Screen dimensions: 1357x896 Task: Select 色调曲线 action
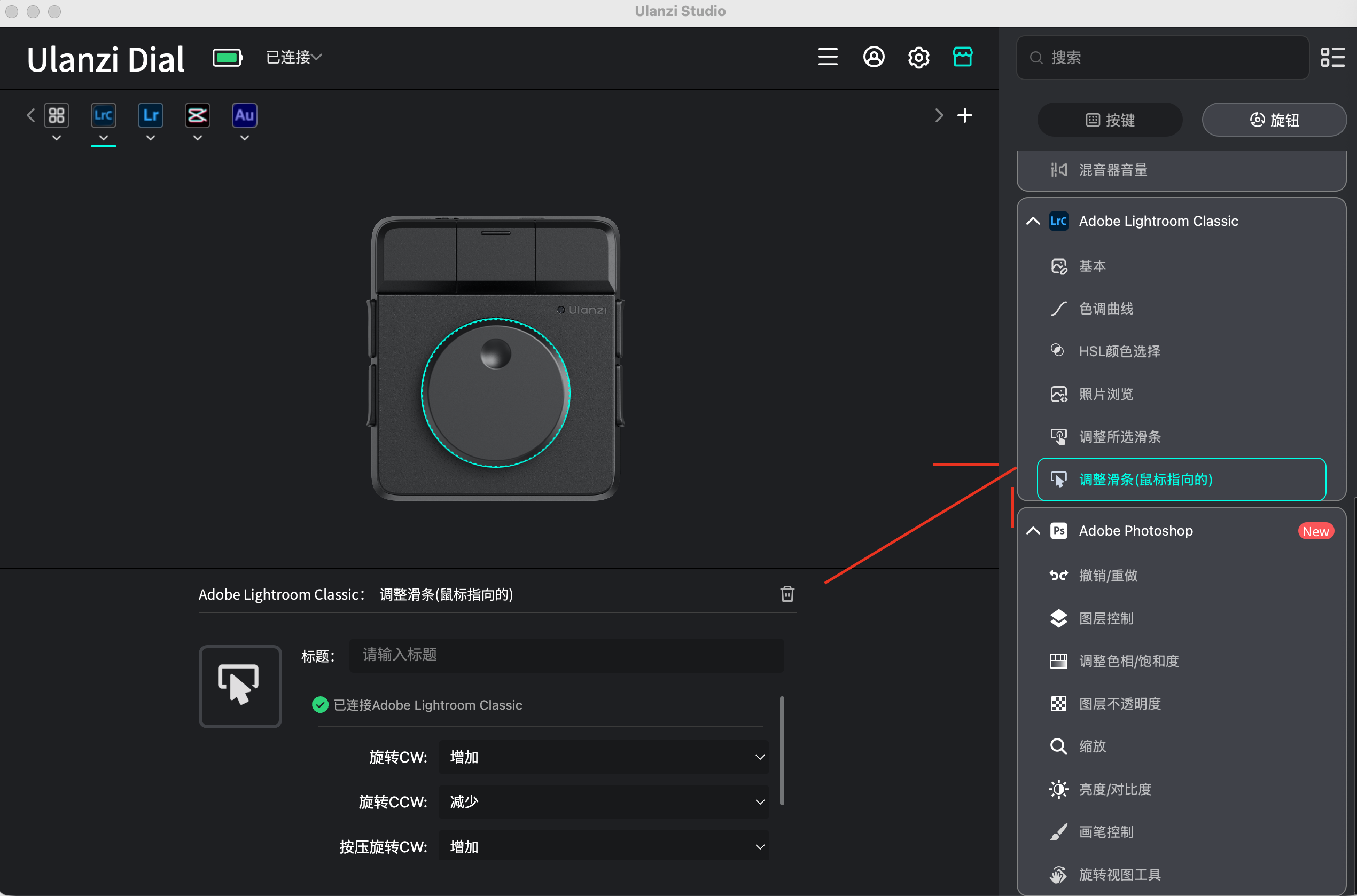pos(1182,309)
